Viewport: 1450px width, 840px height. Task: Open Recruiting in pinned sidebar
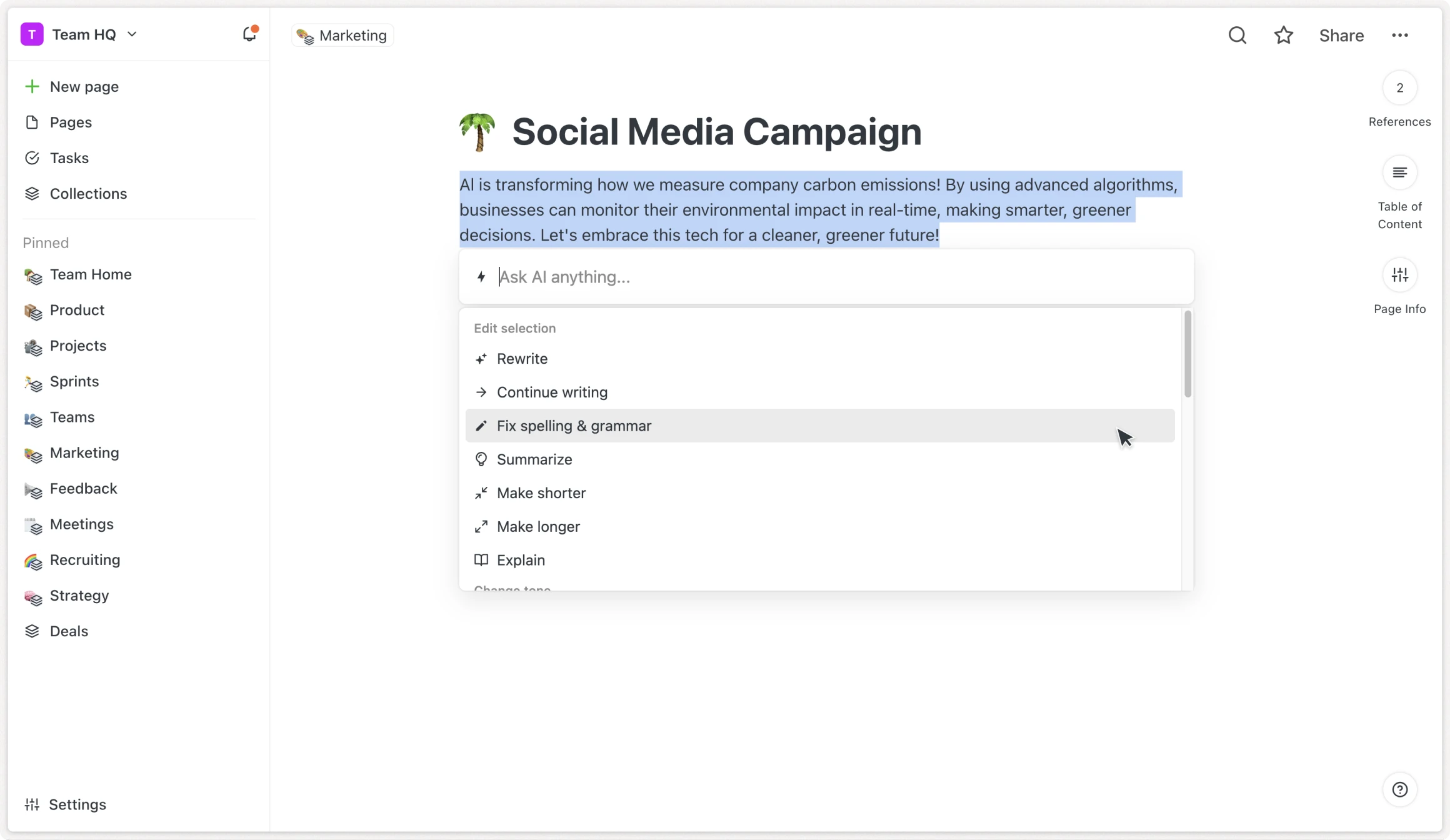click(x=85, y=560)
